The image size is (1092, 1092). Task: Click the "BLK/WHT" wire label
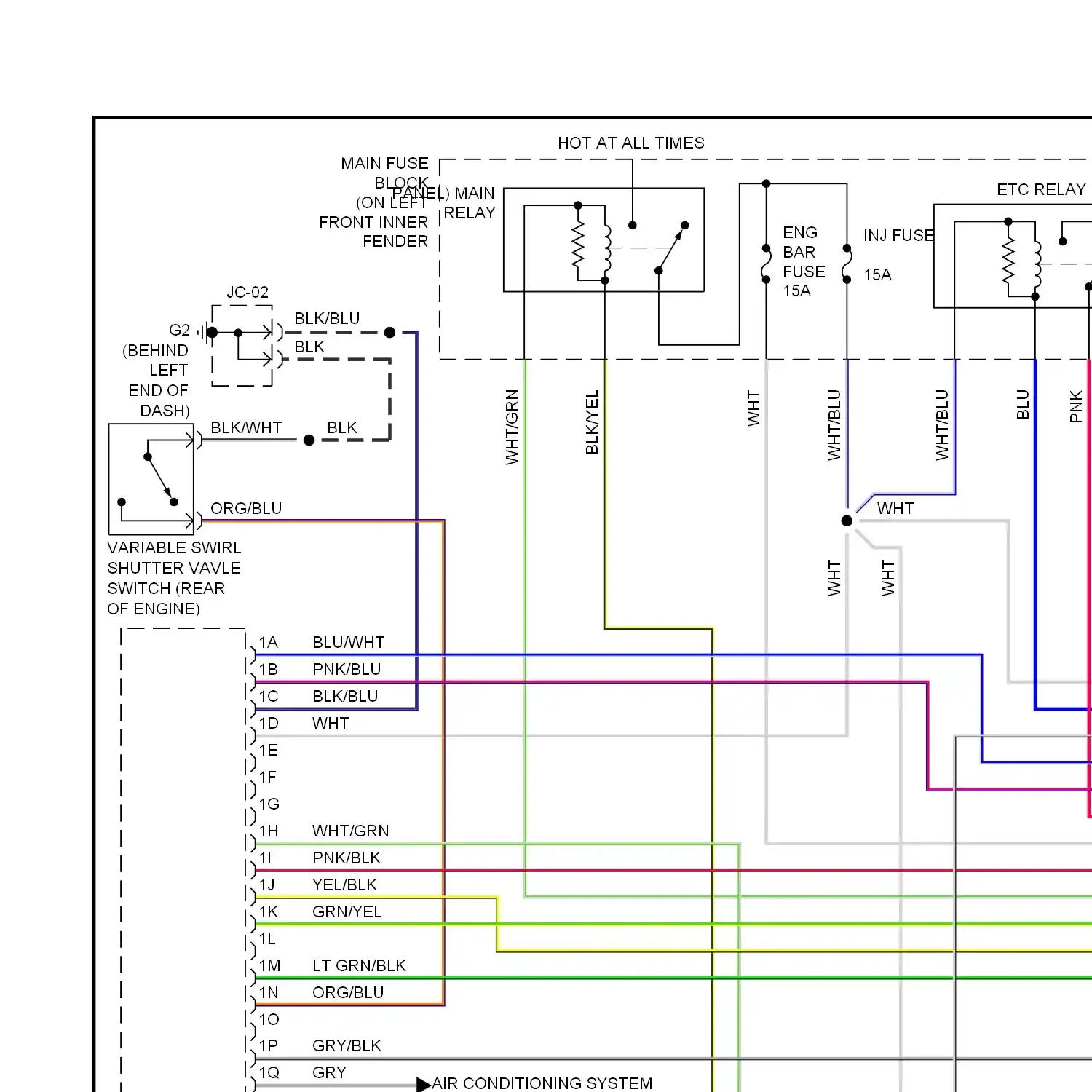[246, 427]
